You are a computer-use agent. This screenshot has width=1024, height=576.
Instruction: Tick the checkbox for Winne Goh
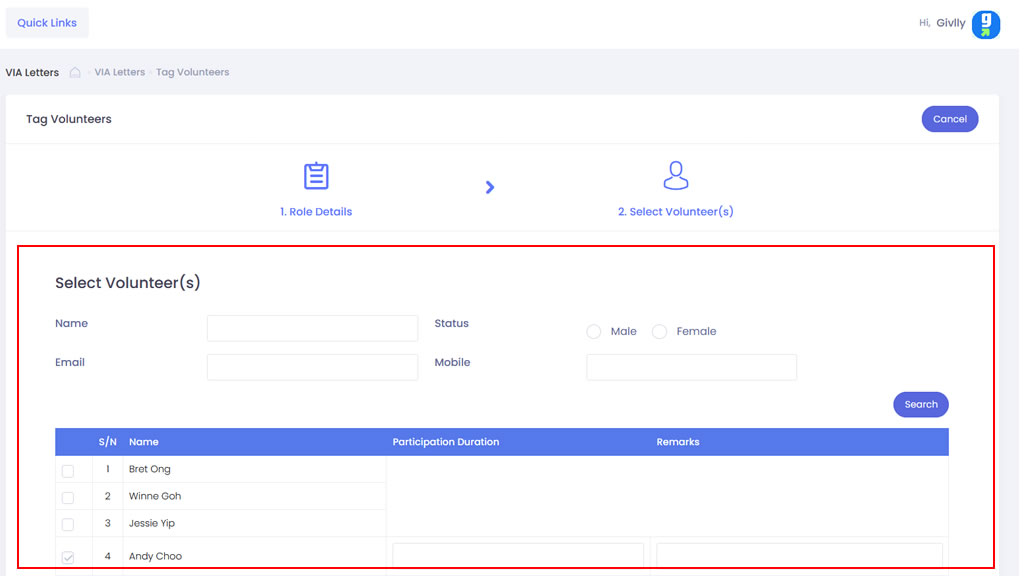click(68, 498)
